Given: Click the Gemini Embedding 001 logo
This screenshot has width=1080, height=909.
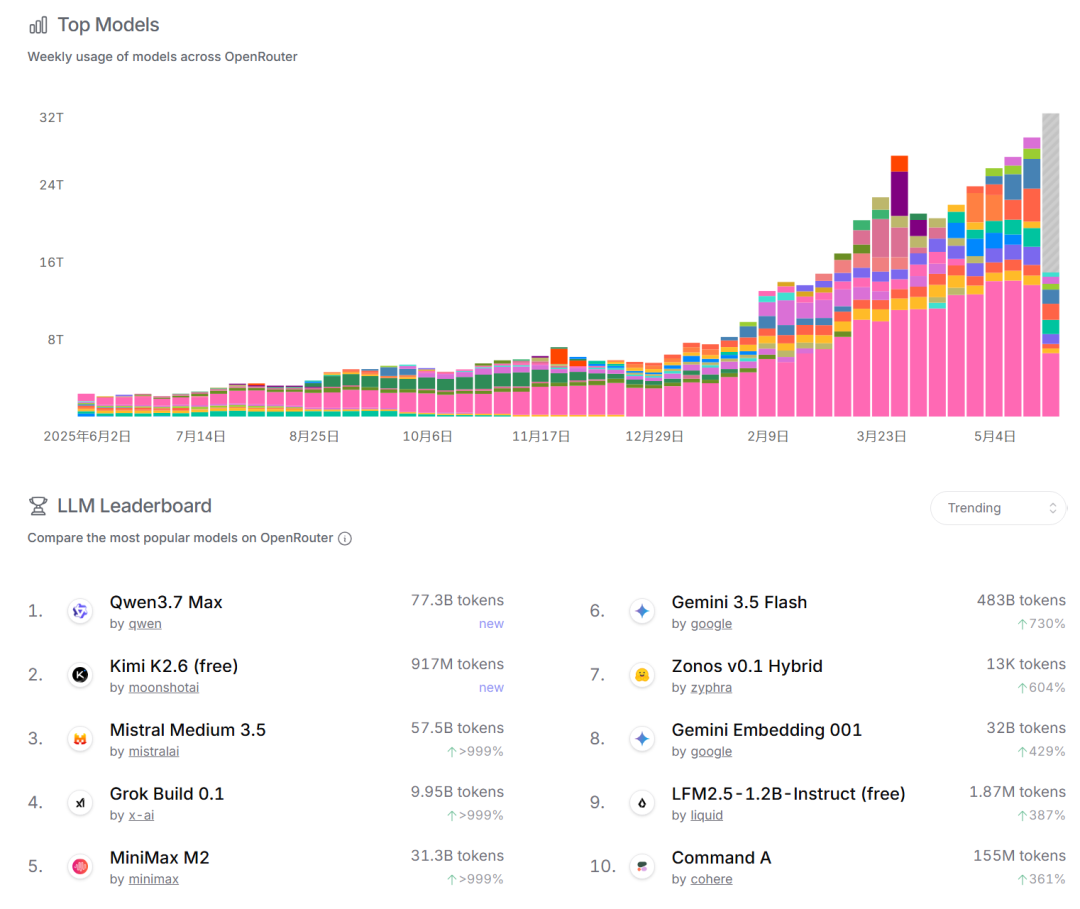Looking at the screenshot, I should point(642,739).
